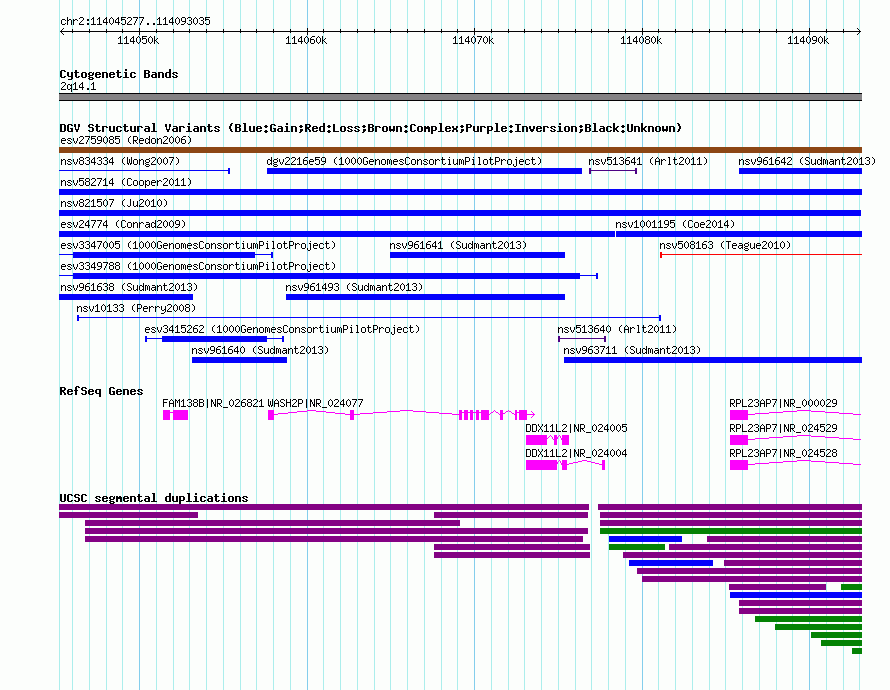Image resolution: width=890 pixels, height=690 pixels.
Task: Click the RefSeq Genes track title
Action: 101,391
